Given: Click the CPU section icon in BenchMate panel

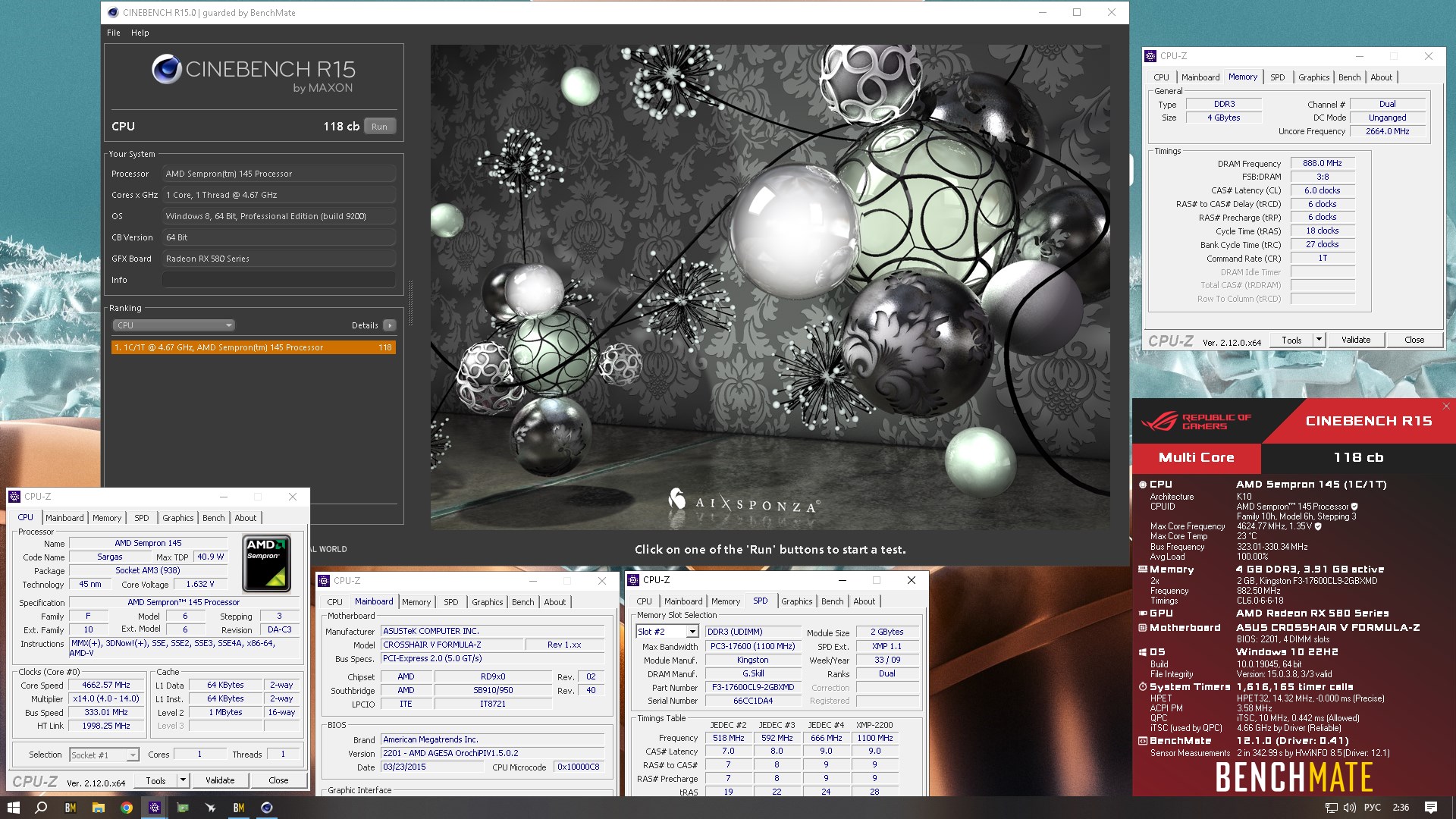Looking at the screenshot, I should click(x=1142, y=484).
